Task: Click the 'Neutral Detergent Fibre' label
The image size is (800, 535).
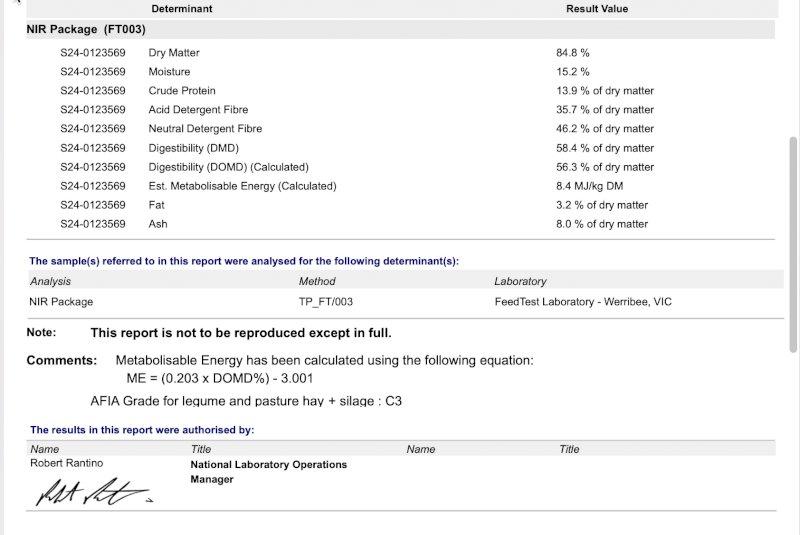Action: 205,129
